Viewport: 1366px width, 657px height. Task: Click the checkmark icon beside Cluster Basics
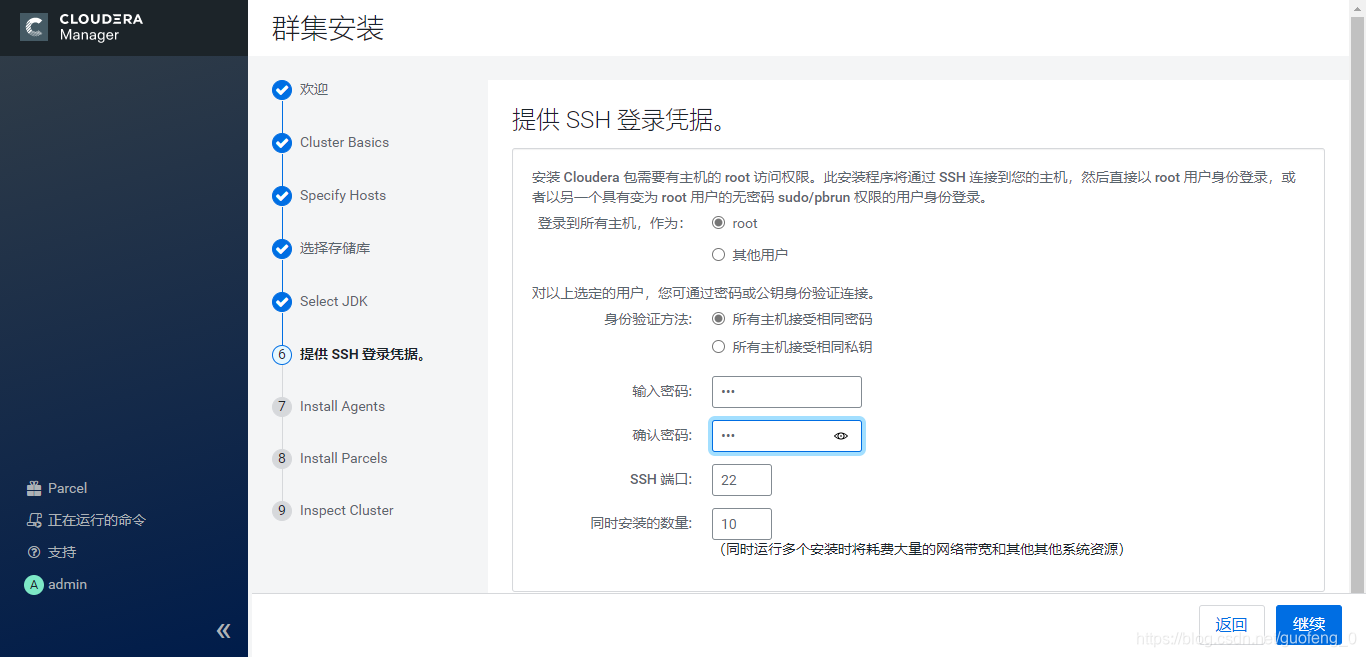[282, 143]
